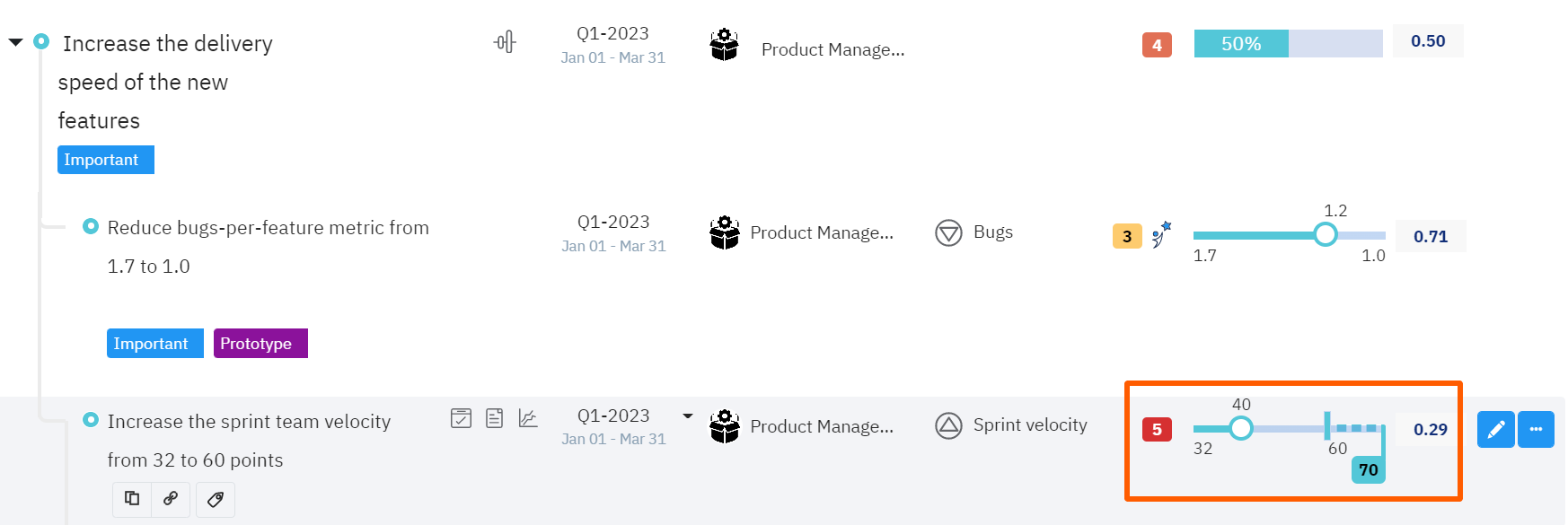This screenshot has height=525, width=1568.
Task: Open the three-dots more options button
Action: (1536, 430)
